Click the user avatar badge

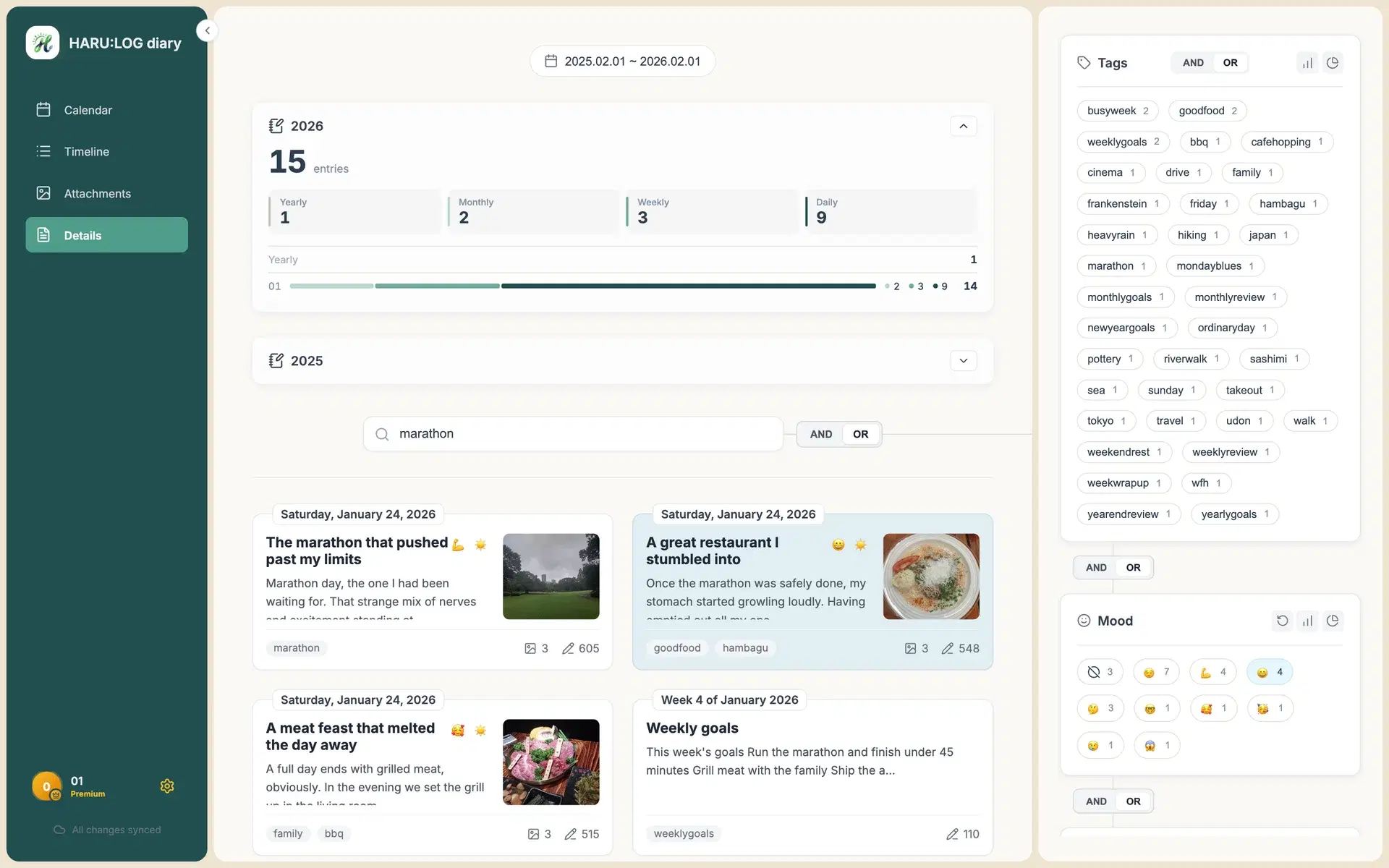click(x=47, y=786)
